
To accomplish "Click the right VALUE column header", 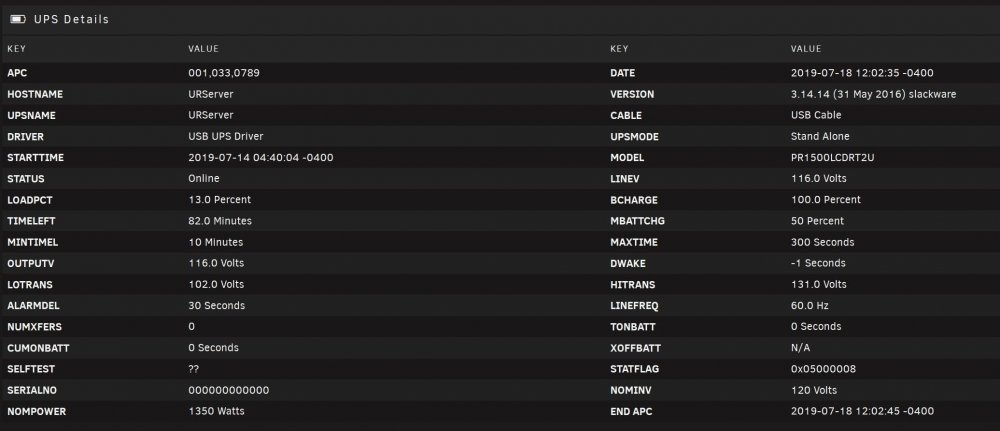I will pos(806,48).
